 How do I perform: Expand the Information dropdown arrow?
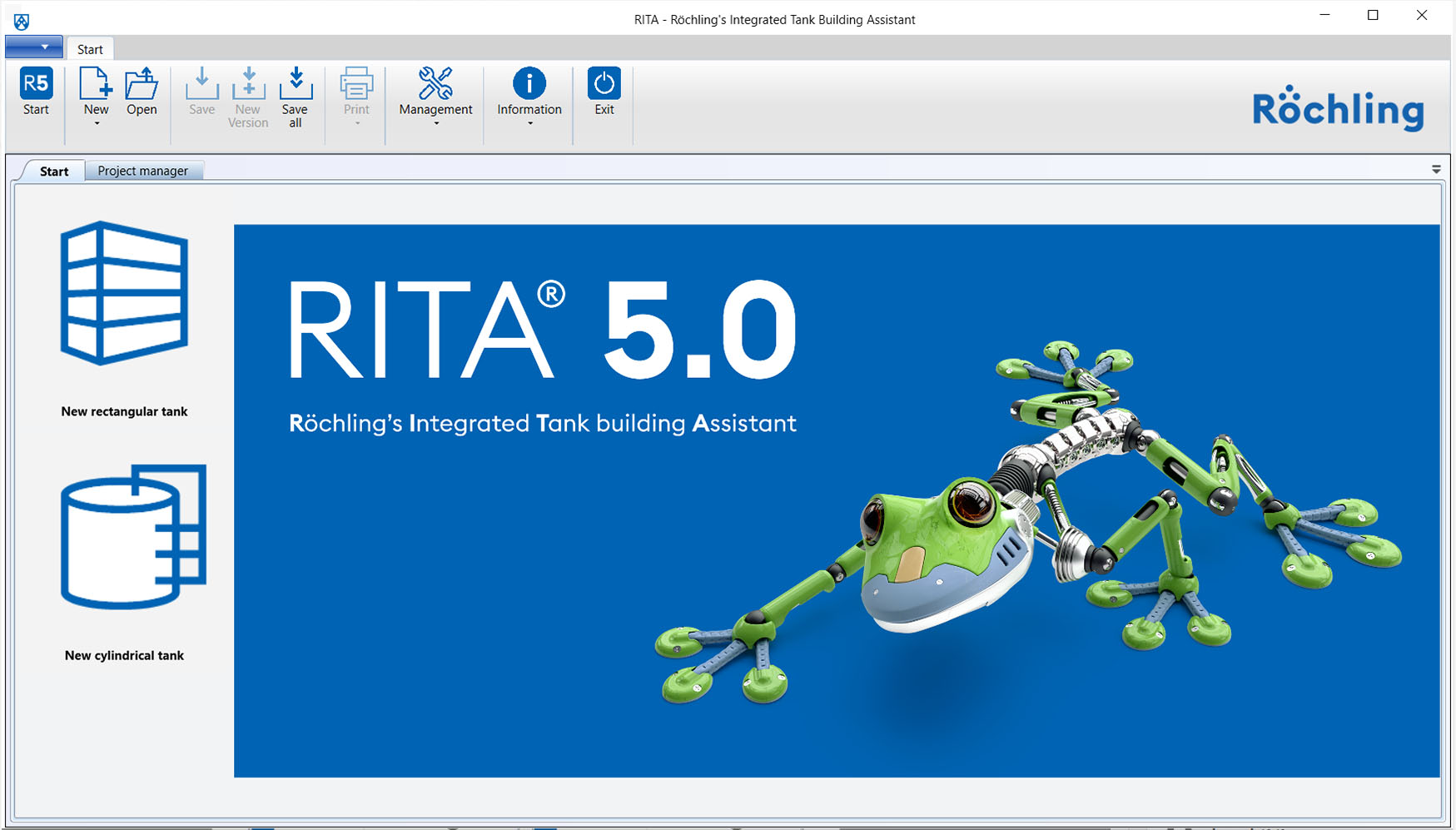click(x=529, y=124)
